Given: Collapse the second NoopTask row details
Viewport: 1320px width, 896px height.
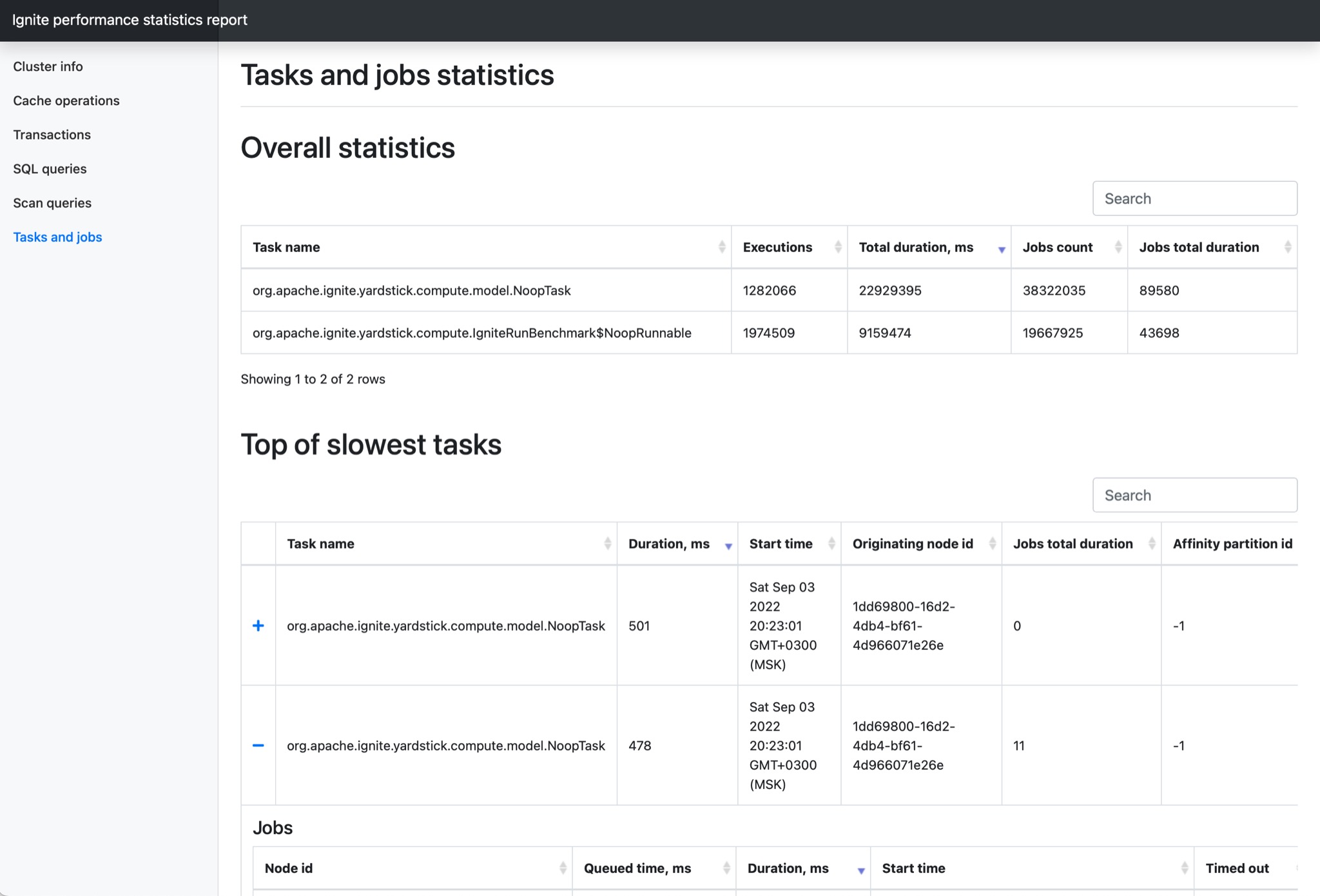Looking at the screenshot, I should pyautogui.click(x=258, y=746).
